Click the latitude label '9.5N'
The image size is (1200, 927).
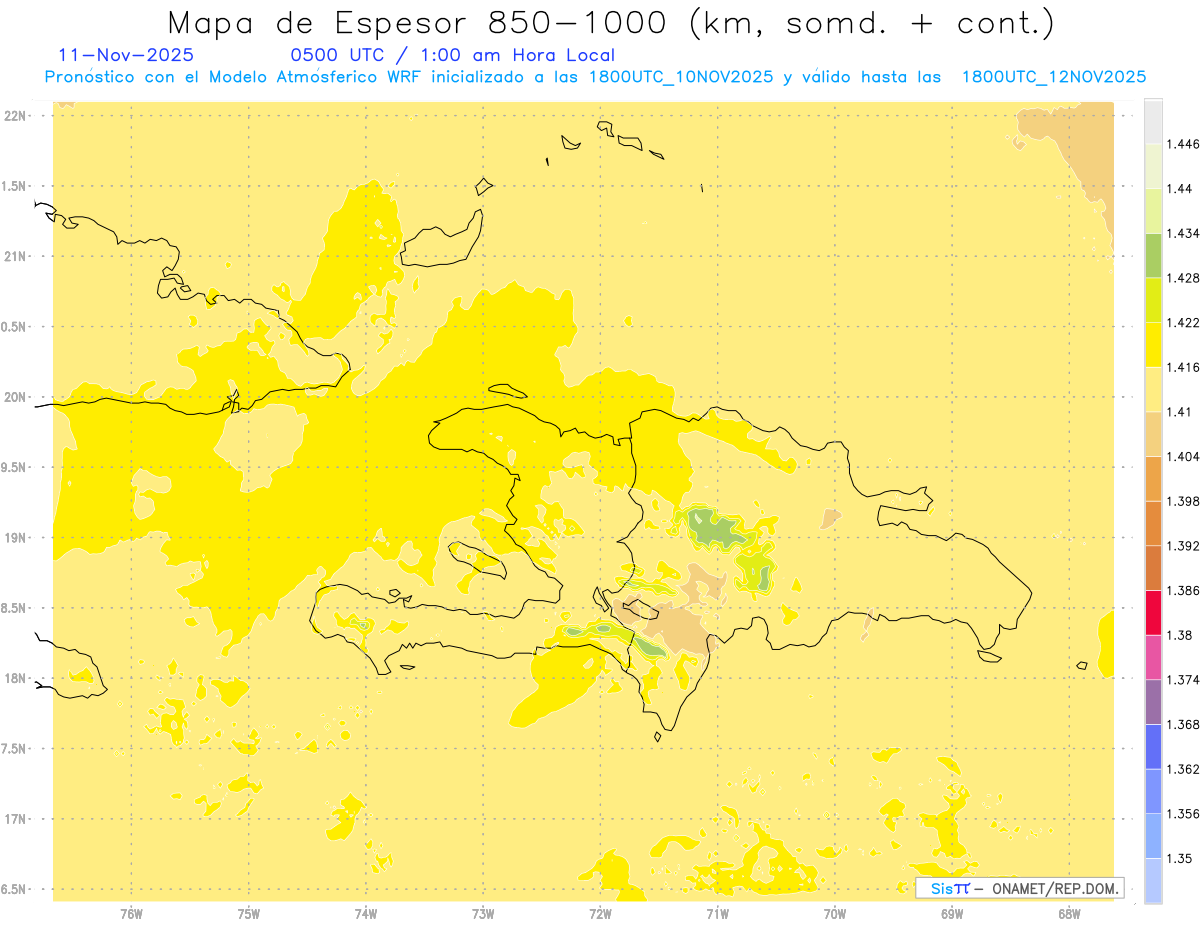coord(15,468)
